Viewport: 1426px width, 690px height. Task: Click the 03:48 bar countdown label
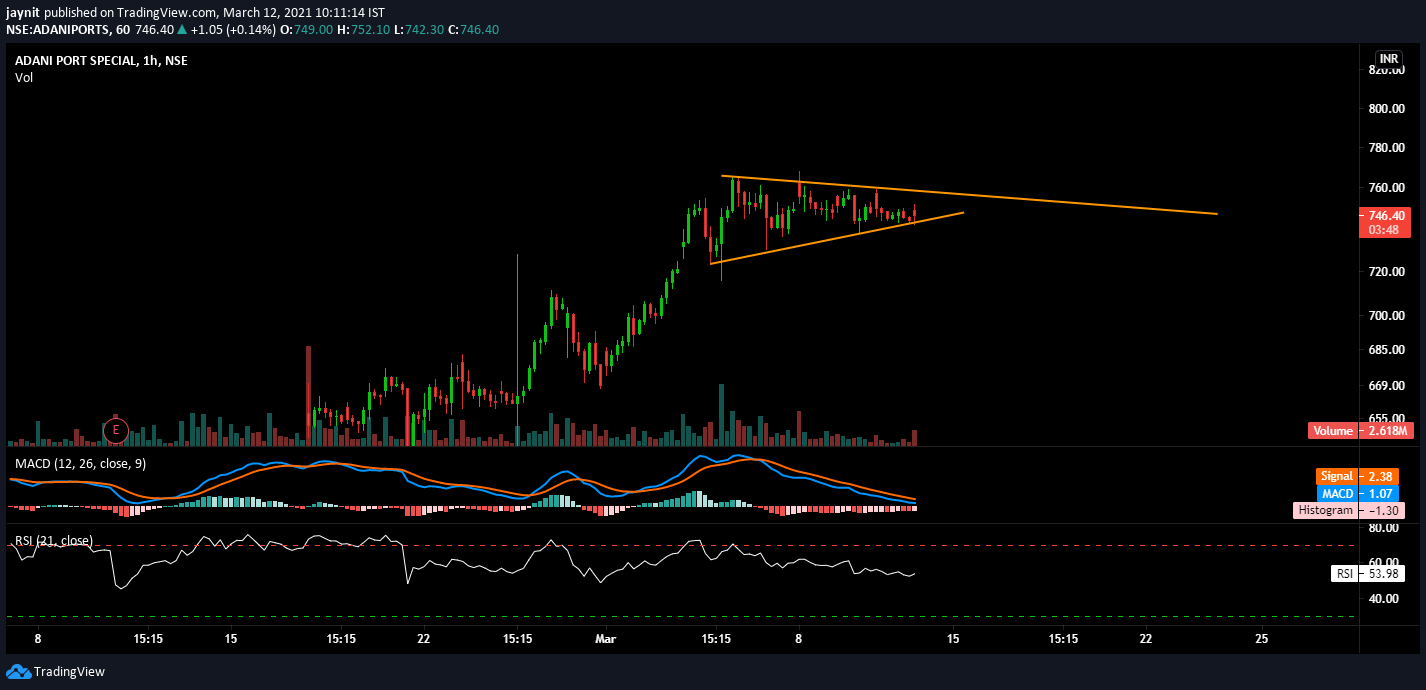pos(1384,230)
